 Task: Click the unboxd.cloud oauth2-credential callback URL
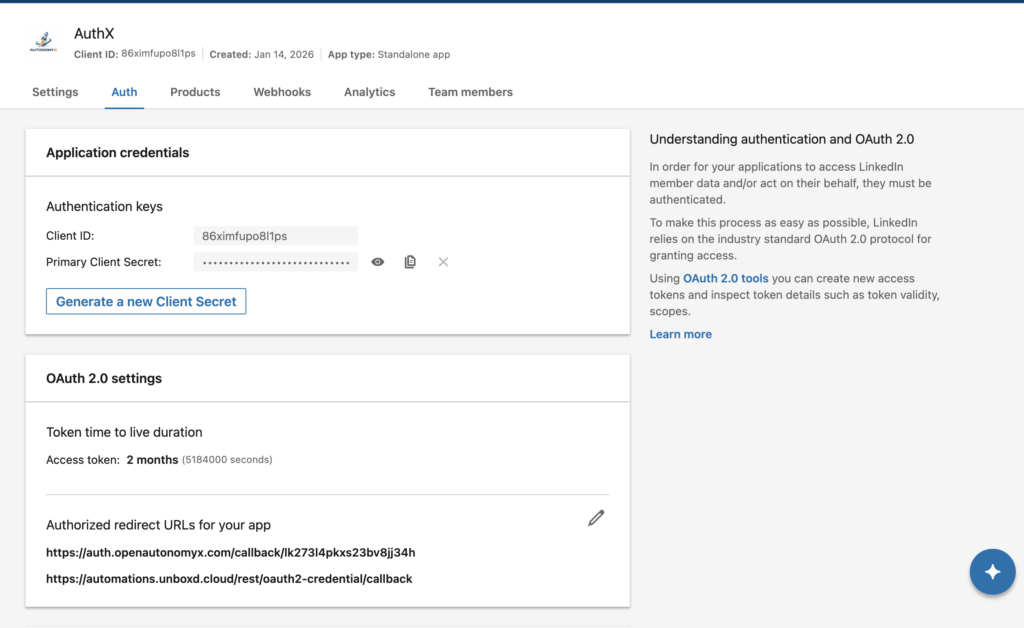pos(229,578)
